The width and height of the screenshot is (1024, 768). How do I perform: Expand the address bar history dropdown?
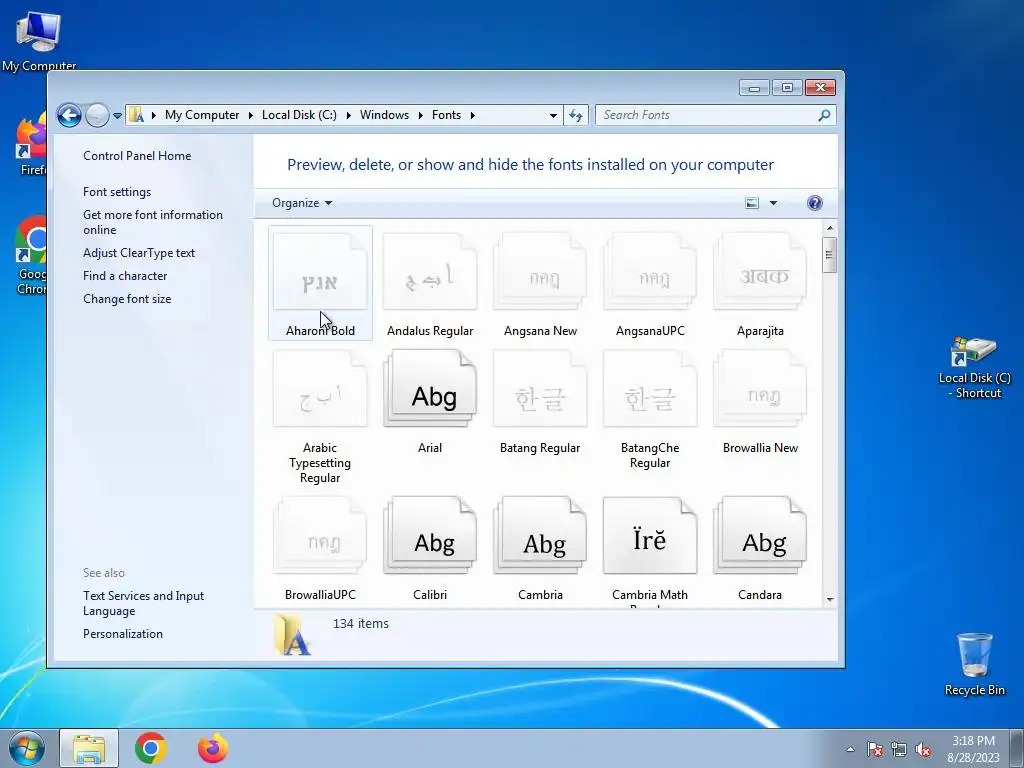click(553, 116)
